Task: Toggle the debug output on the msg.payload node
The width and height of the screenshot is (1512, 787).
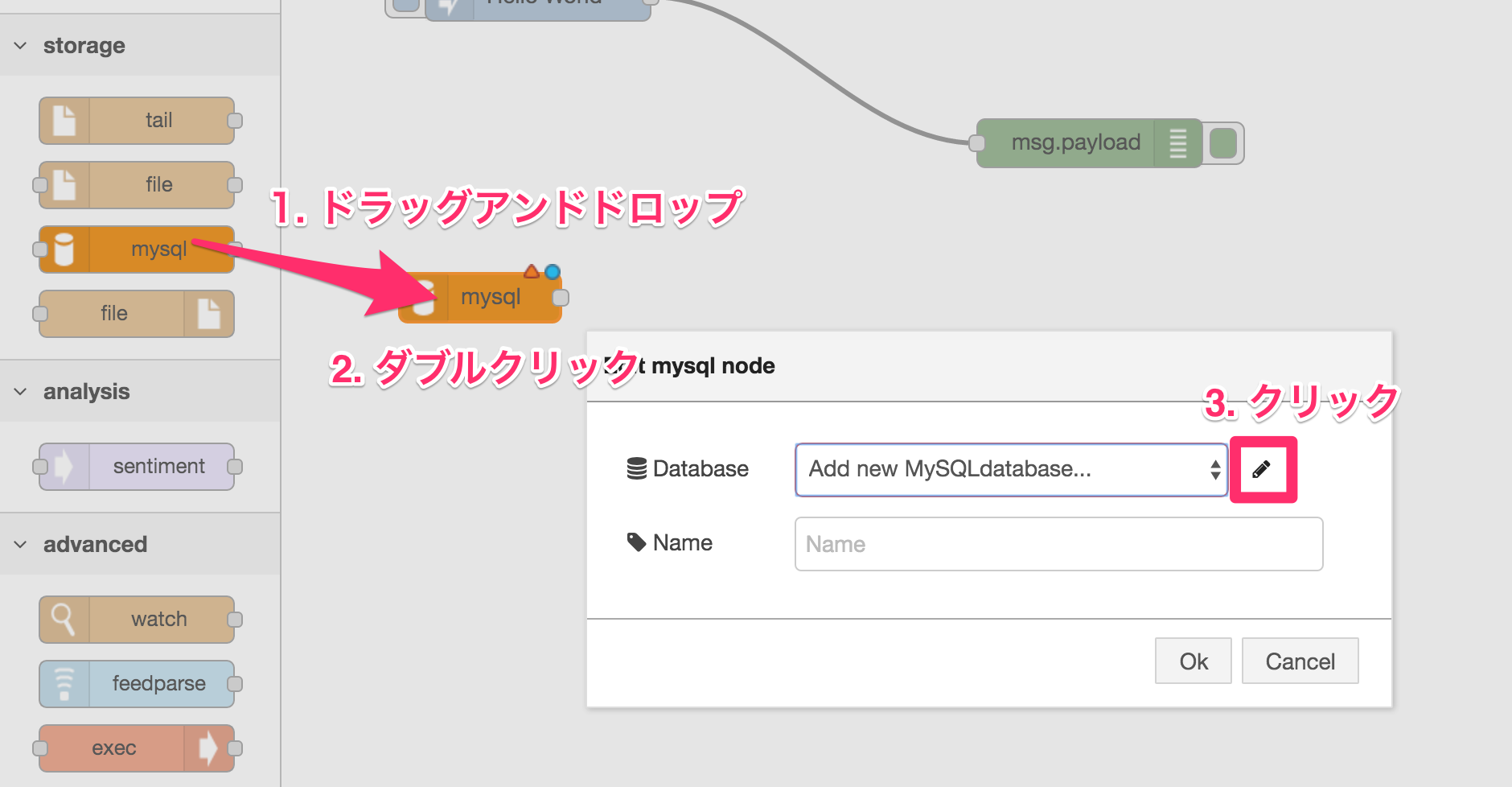Action: pos(1222,142)
